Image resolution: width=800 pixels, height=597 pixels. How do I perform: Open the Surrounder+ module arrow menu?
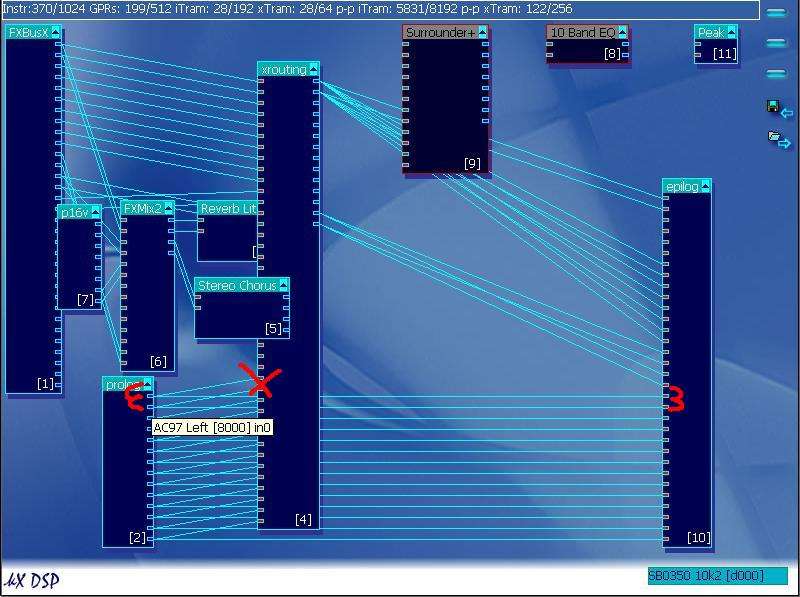[x=483, y=32]
